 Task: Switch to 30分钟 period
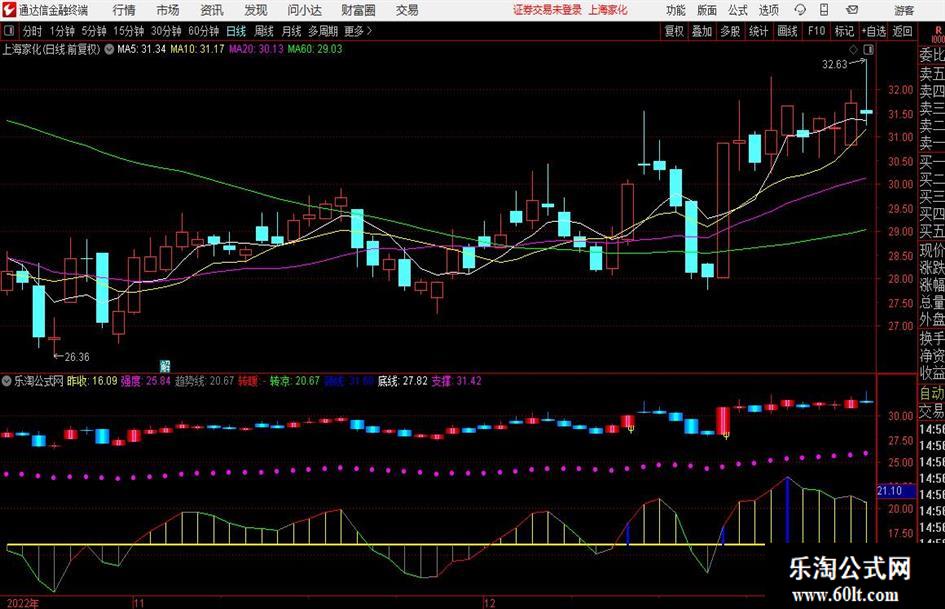click(x=166, y=31)
